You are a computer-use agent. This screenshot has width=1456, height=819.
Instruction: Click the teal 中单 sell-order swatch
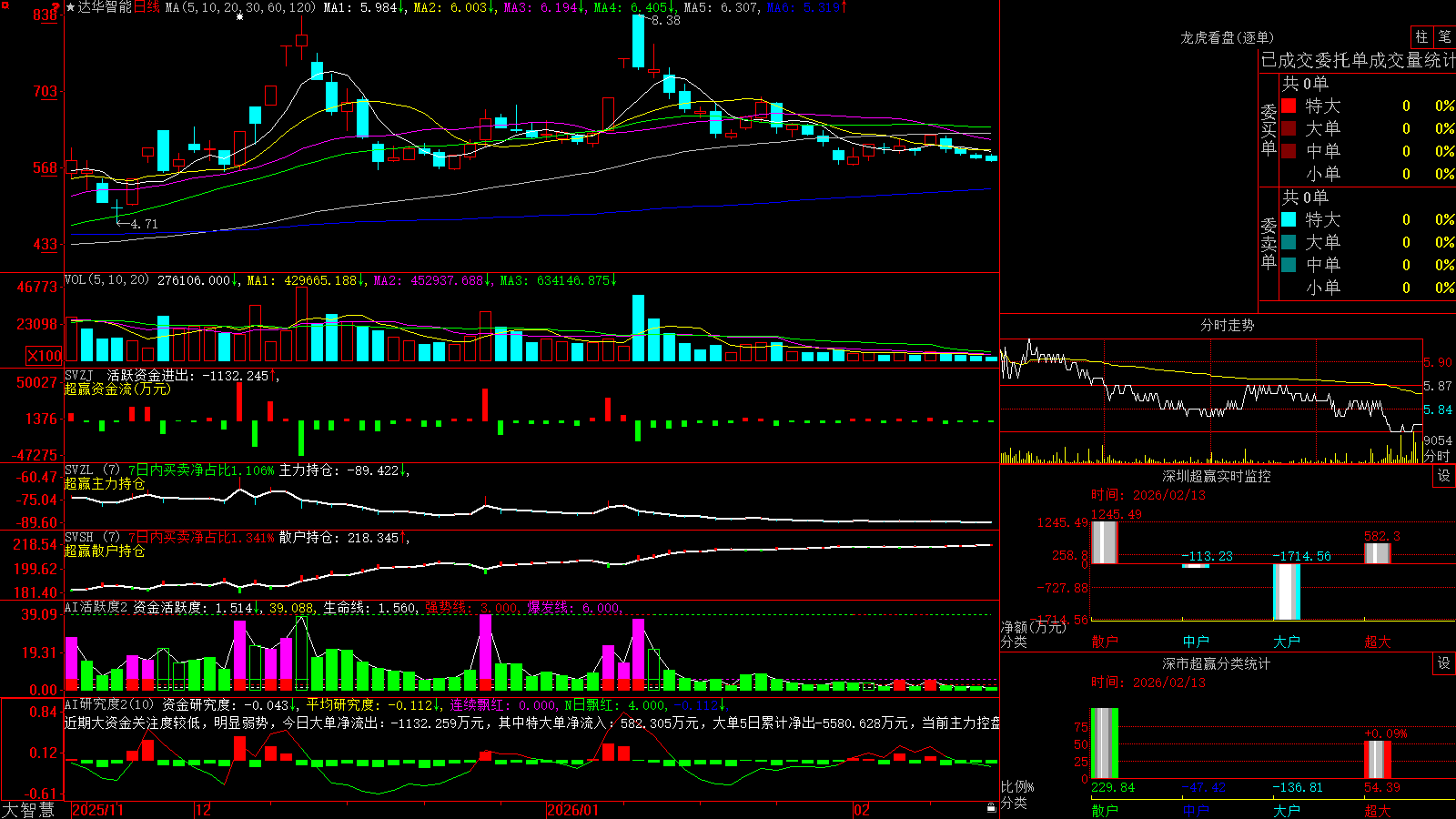(x=1289, y=264)
